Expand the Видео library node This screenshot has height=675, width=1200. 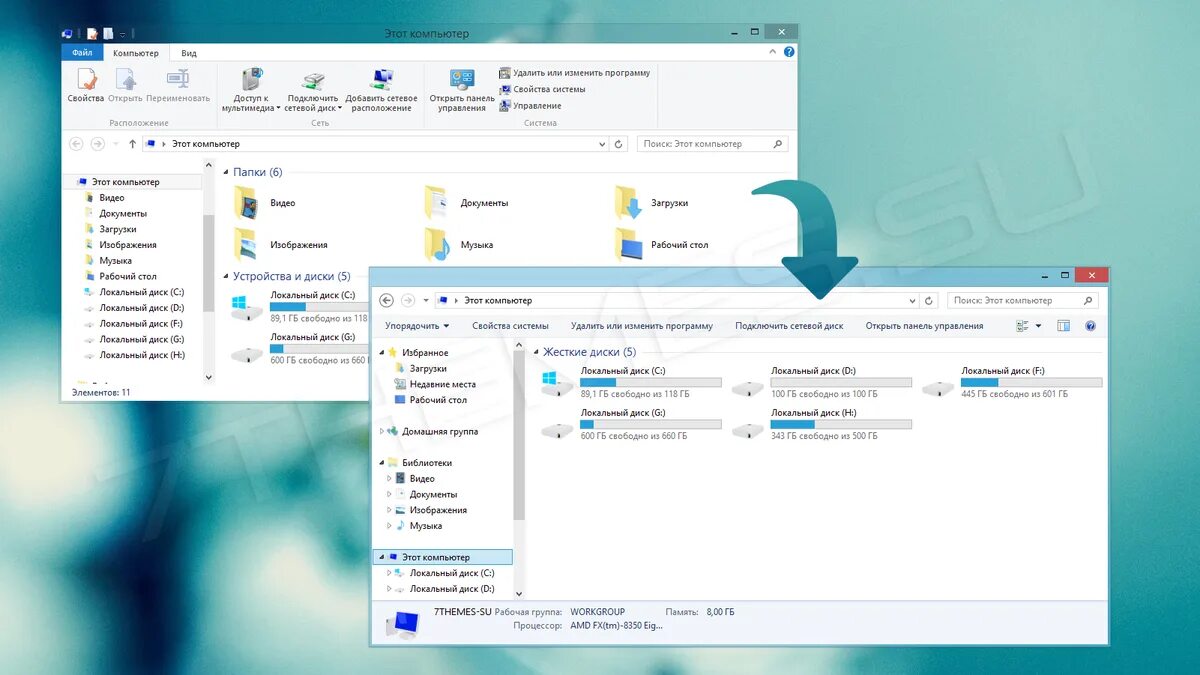(x=389, y=479)
